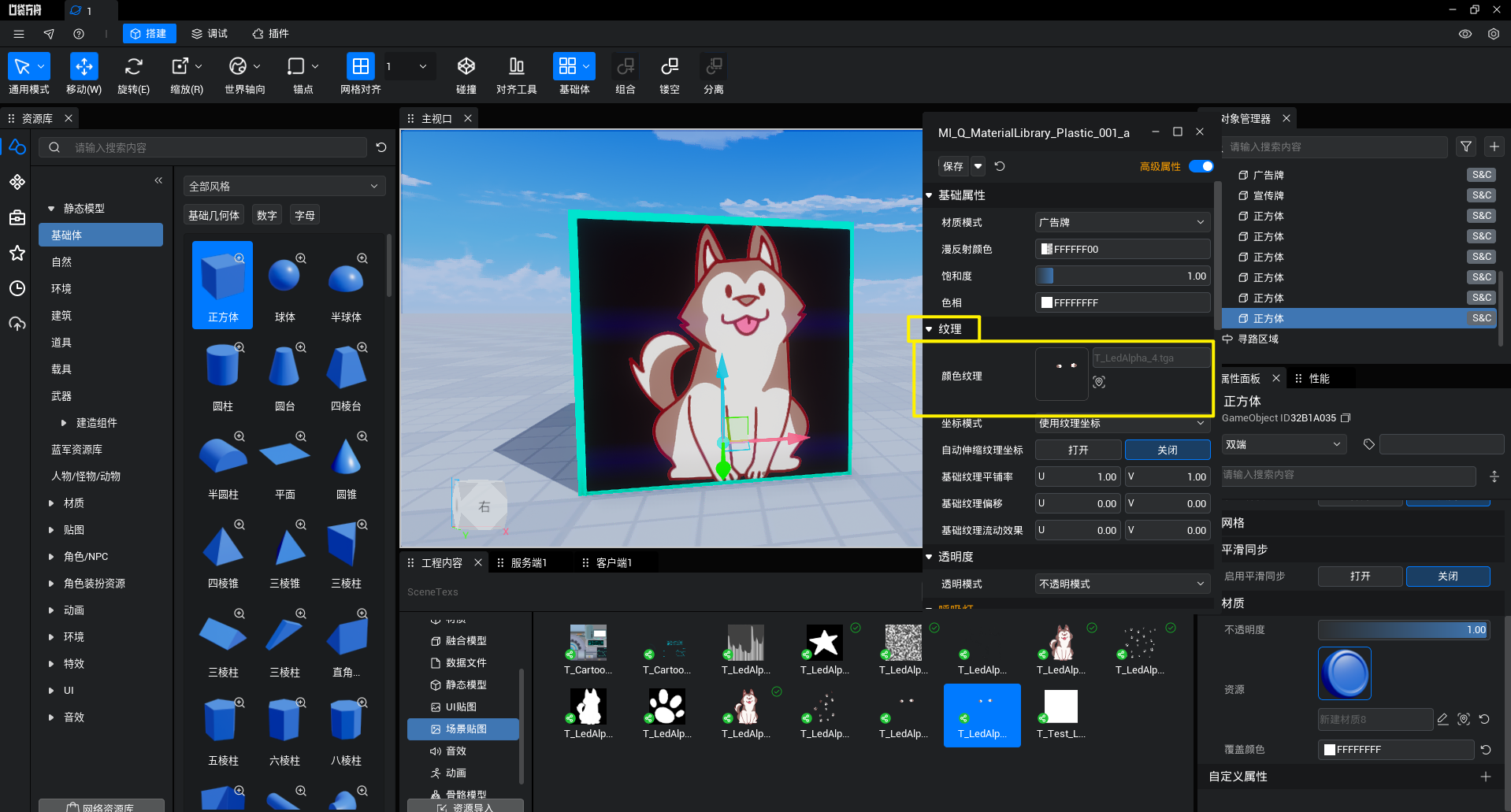Filter by 数字 tag
The width and height of the screenshot is (1511, 812).
click(267, 215)
